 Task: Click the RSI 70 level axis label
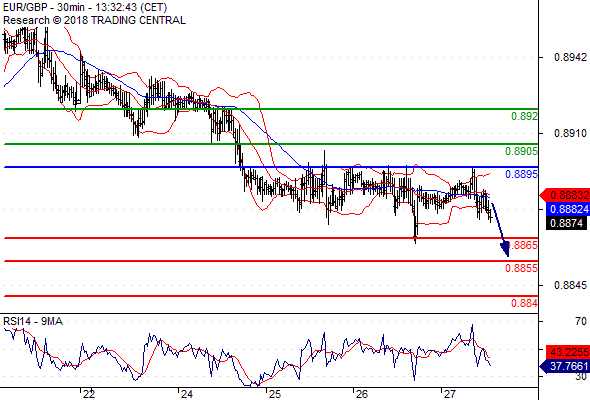tap(581, 321)
